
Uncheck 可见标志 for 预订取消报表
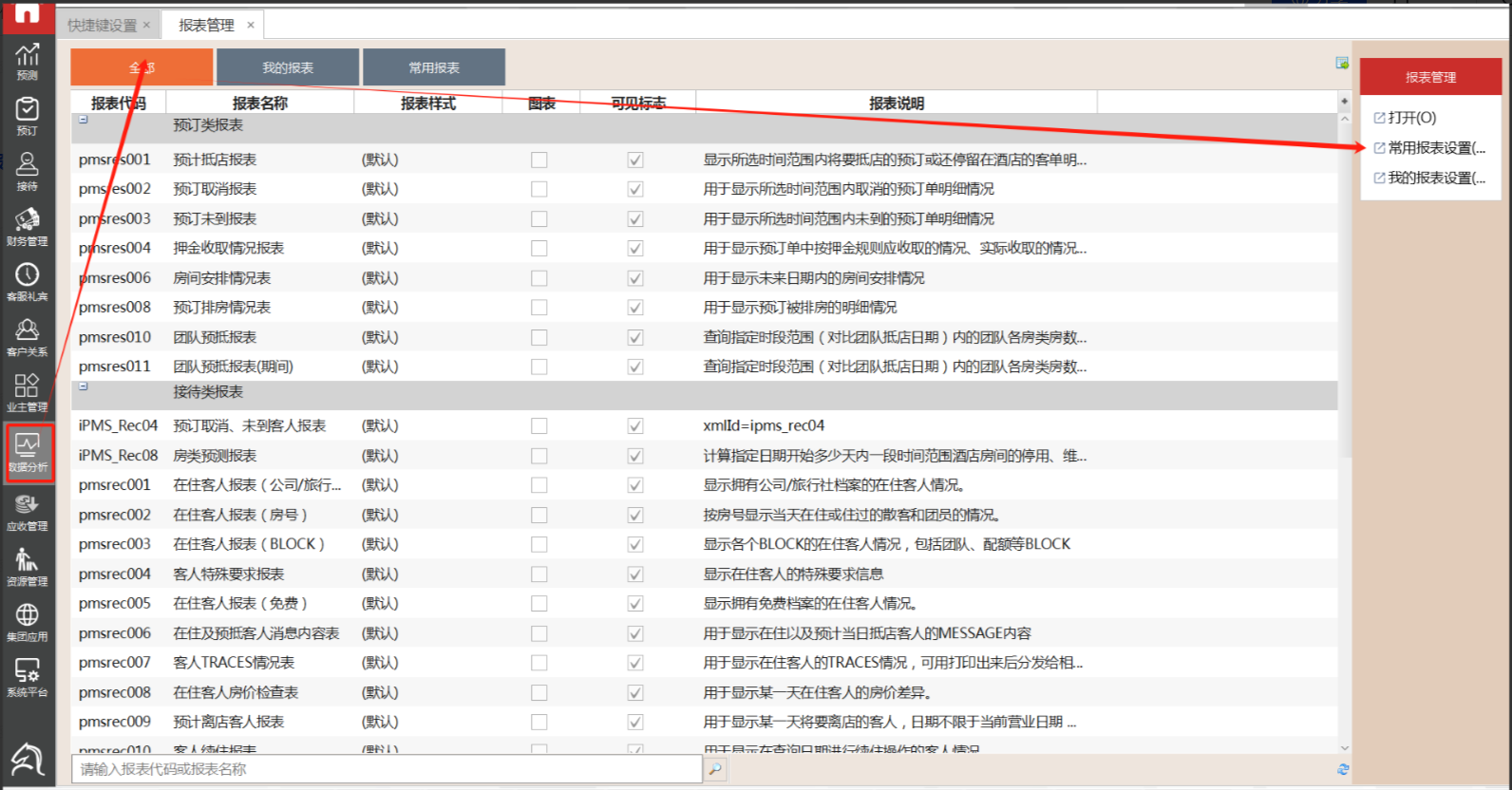[x=635, y=190]
